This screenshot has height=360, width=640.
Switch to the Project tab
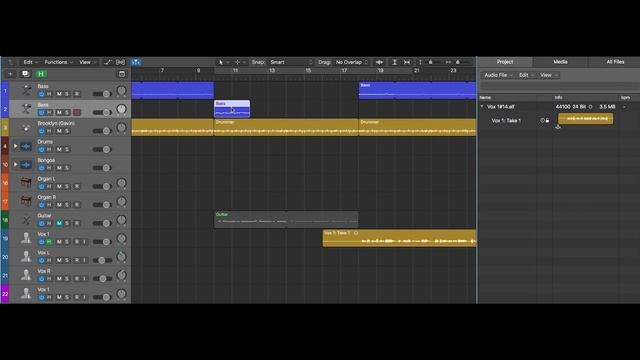click(505, 62)
